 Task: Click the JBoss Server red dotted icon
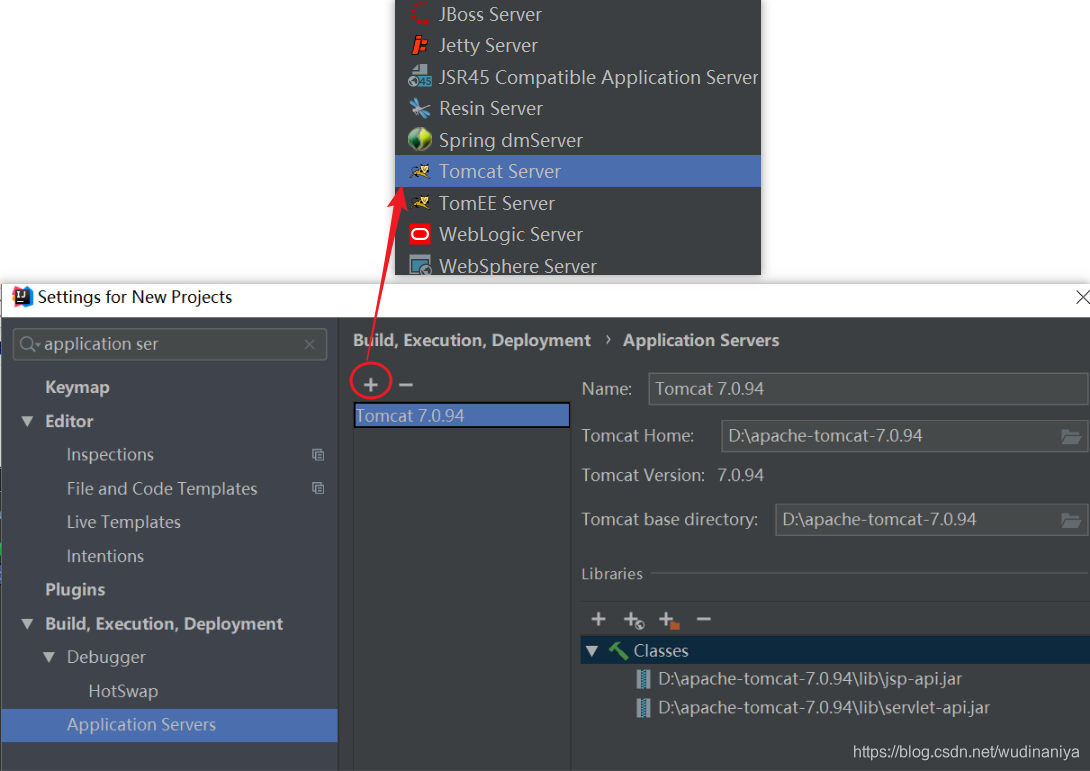tap(420, 13)
